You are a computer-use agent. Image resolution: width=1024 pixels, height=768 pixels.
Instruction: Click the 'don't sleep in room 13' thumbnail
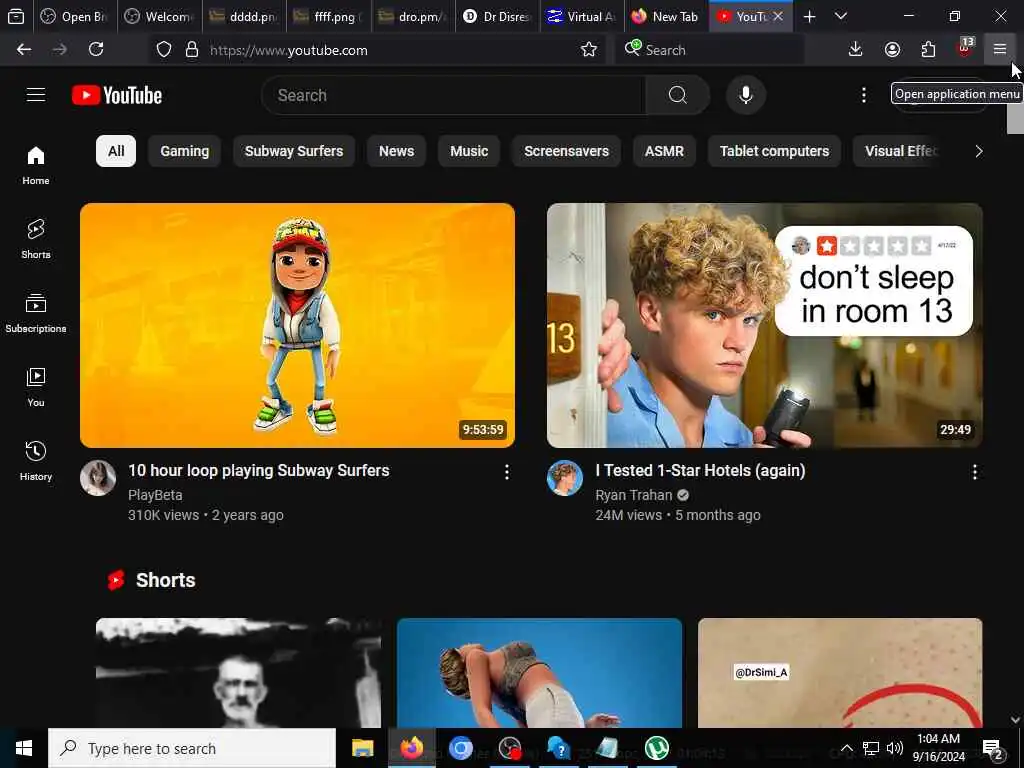pos(765,325)
